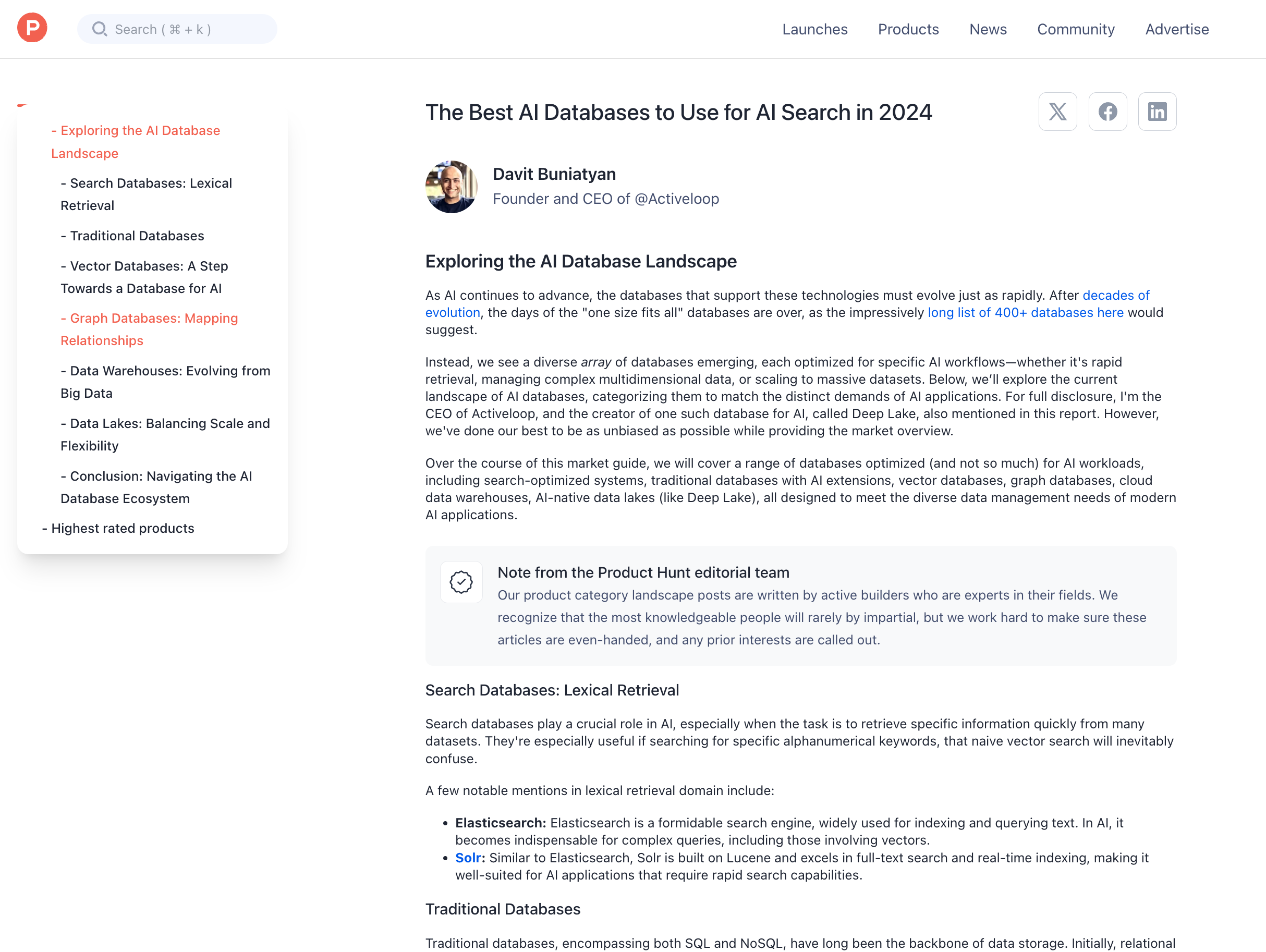Jump to 'Highest rated products' in sidebar
Viewport: 1266px width, 952px height.
click(x=118, y=528)
